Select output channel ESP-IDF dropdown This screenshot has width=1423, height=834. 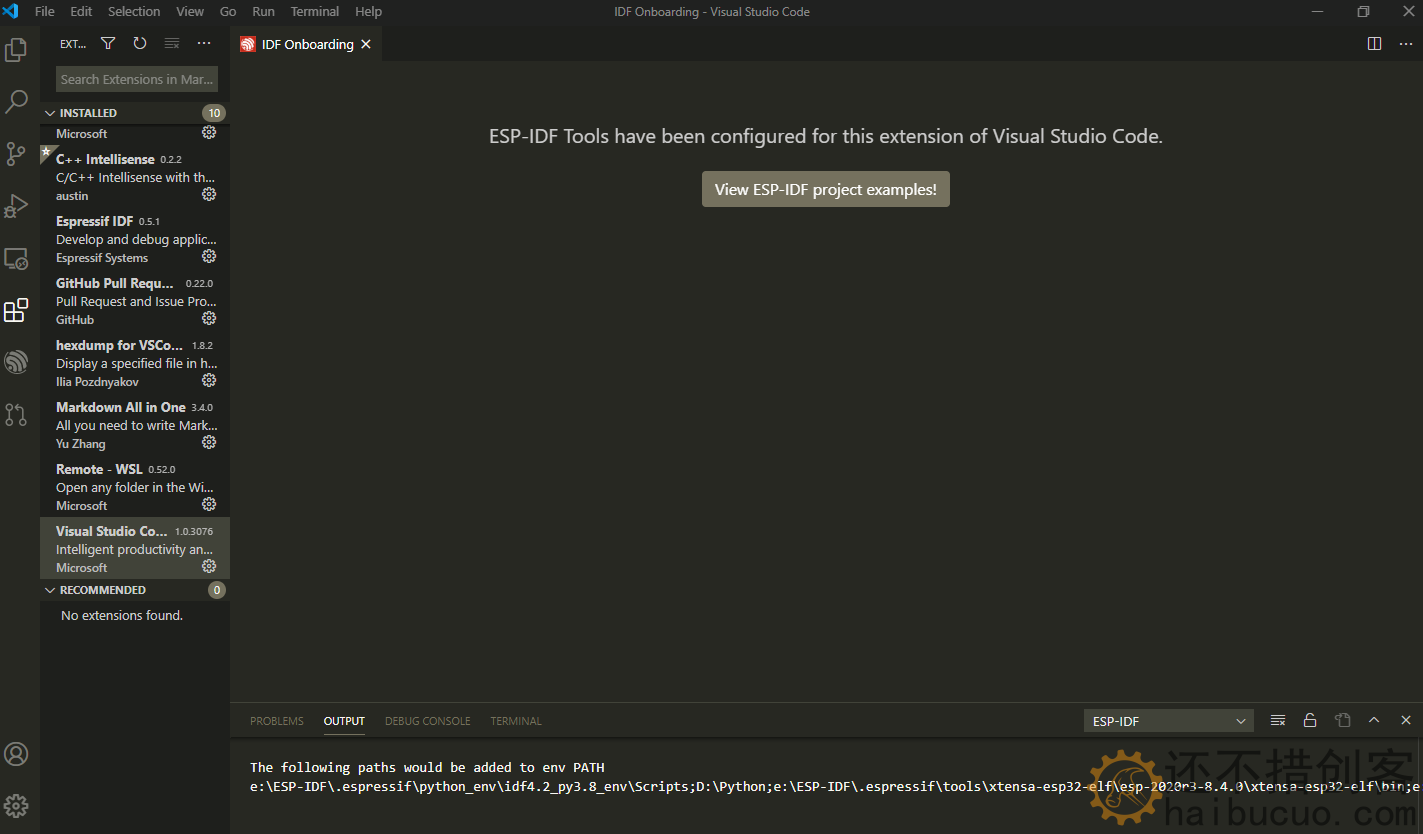pos(1169,721)
